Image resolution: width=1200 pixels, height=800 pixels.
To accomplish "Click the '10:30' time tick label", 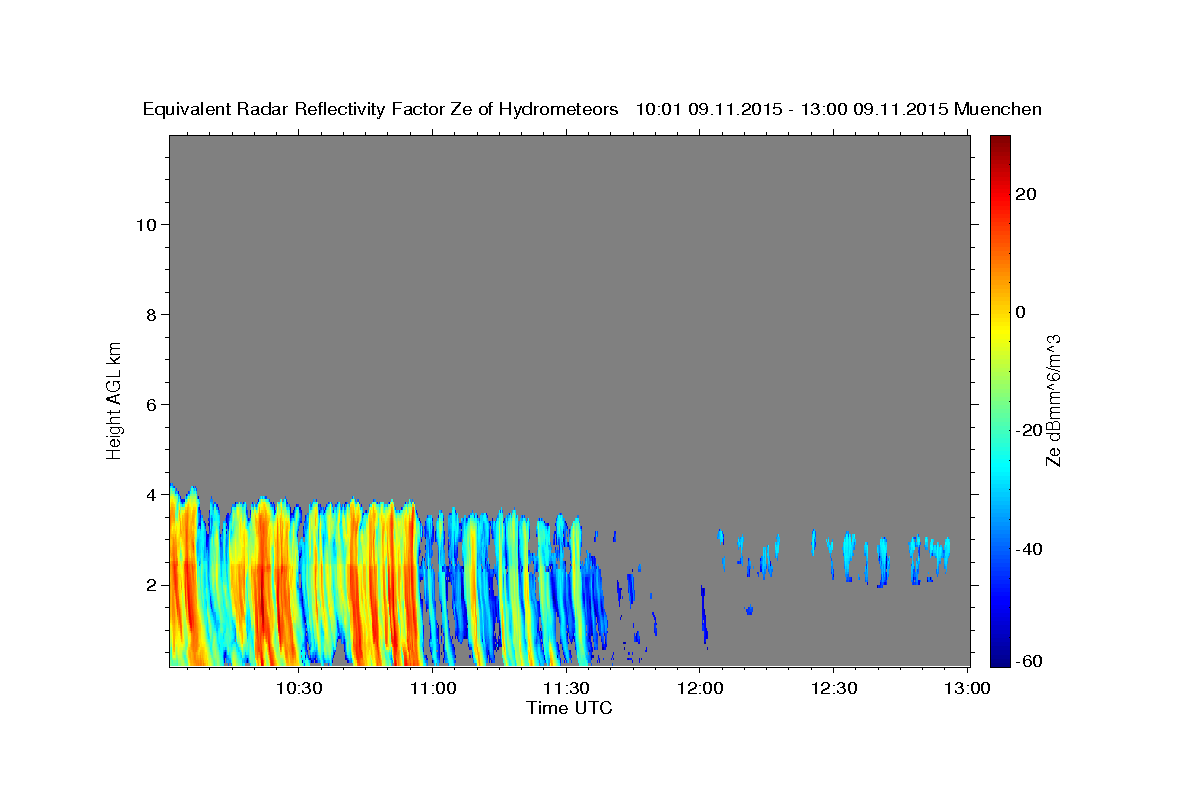I will [299, 688].
